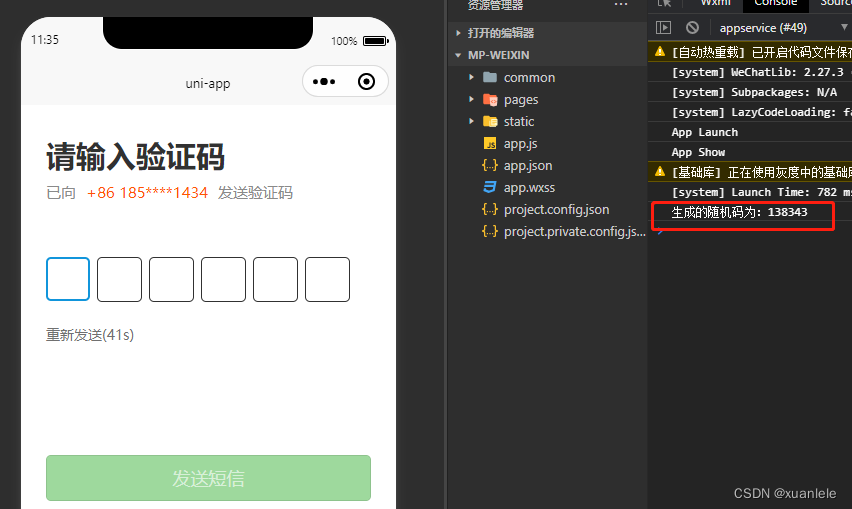Switch to the Console tab
Screen dimensions: 852x509
pyautogui.click(x=775, y=3)
